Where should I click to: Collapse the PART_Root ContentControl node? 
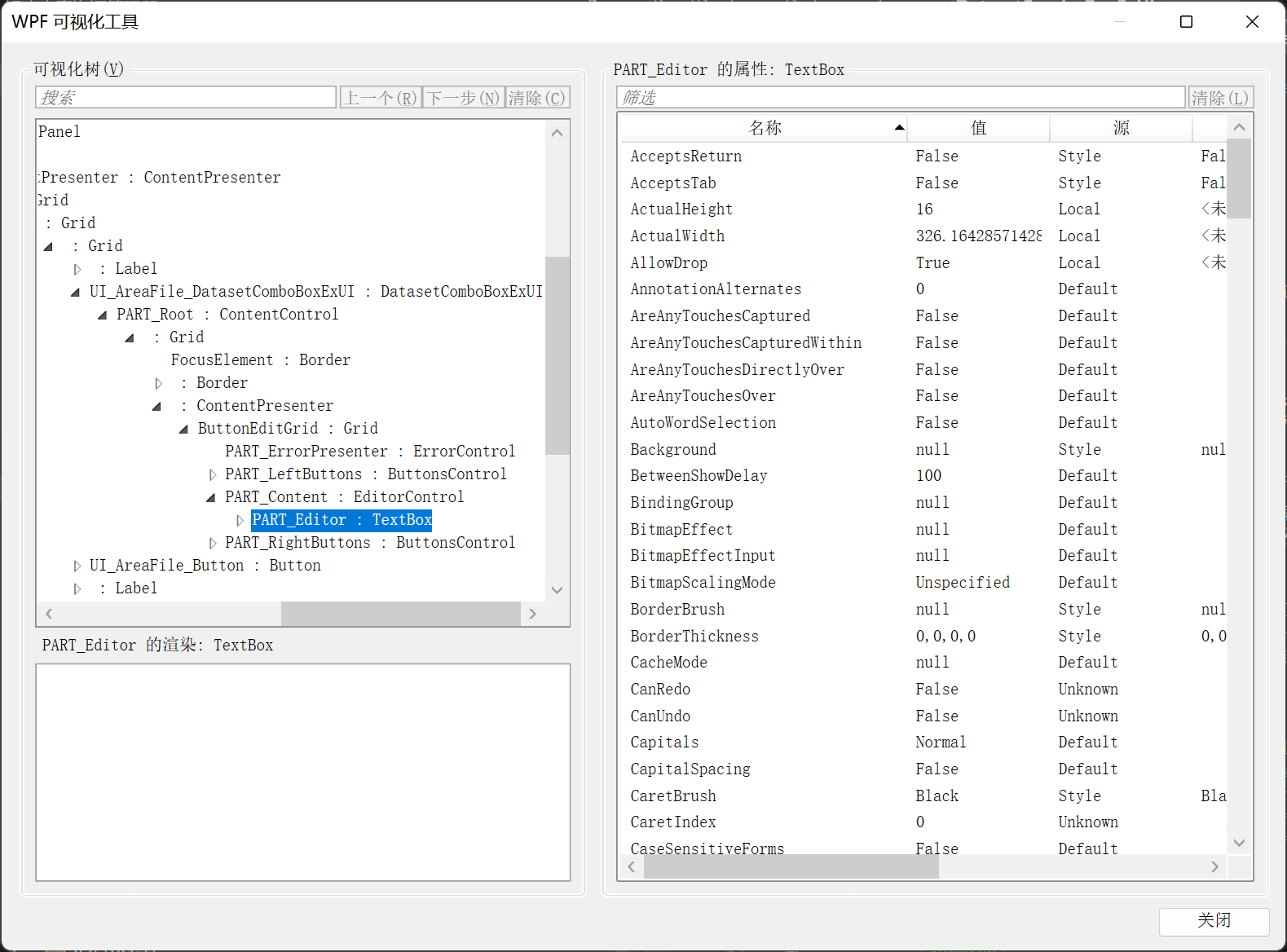(103, 315)
